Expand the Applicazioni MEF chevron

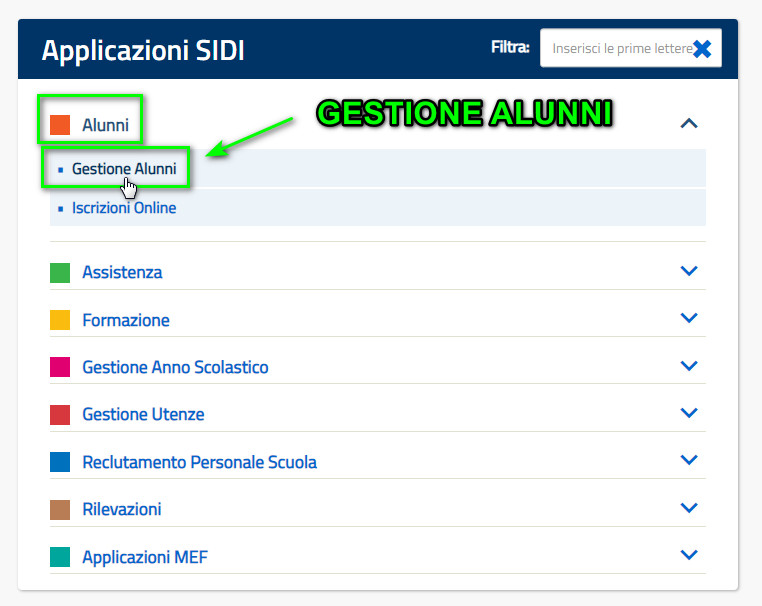point(689,554)
